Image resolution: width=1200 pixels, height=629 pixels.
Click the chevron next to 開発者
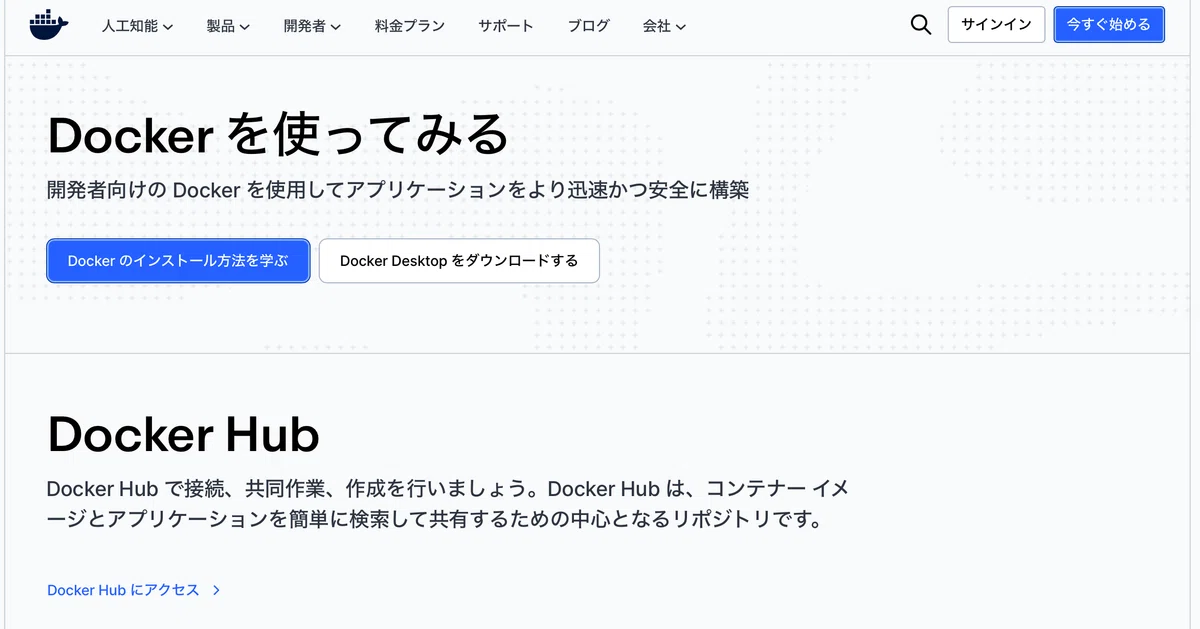pyautogui.click(x=335, y=27)
